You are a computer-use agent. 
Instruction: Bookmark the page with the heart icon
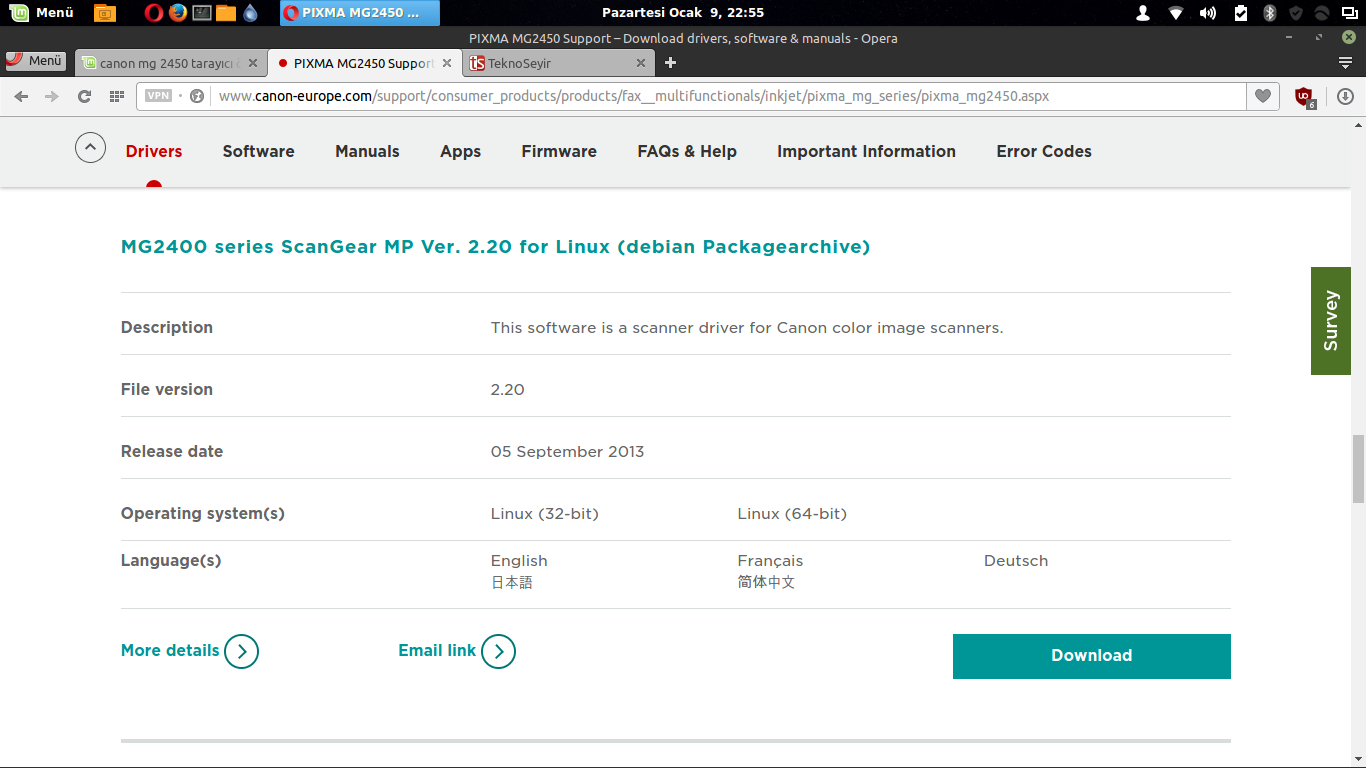tap(1263, 97)
